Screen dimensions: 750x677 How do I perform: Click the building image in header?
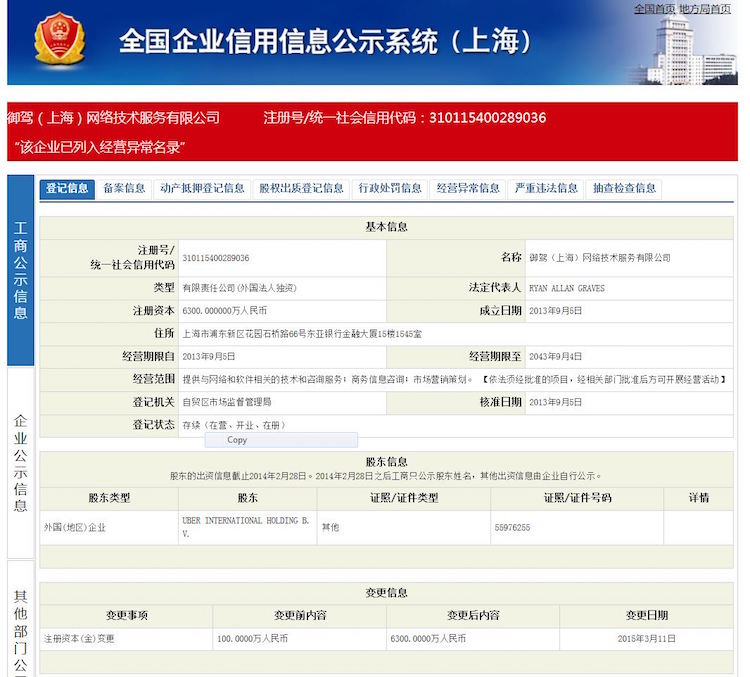coord(689,49)
